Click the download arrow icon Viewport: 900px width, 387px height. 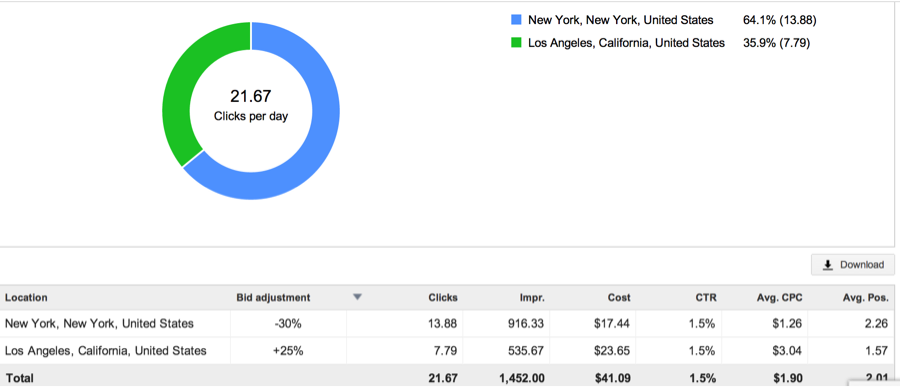[828, 265]
